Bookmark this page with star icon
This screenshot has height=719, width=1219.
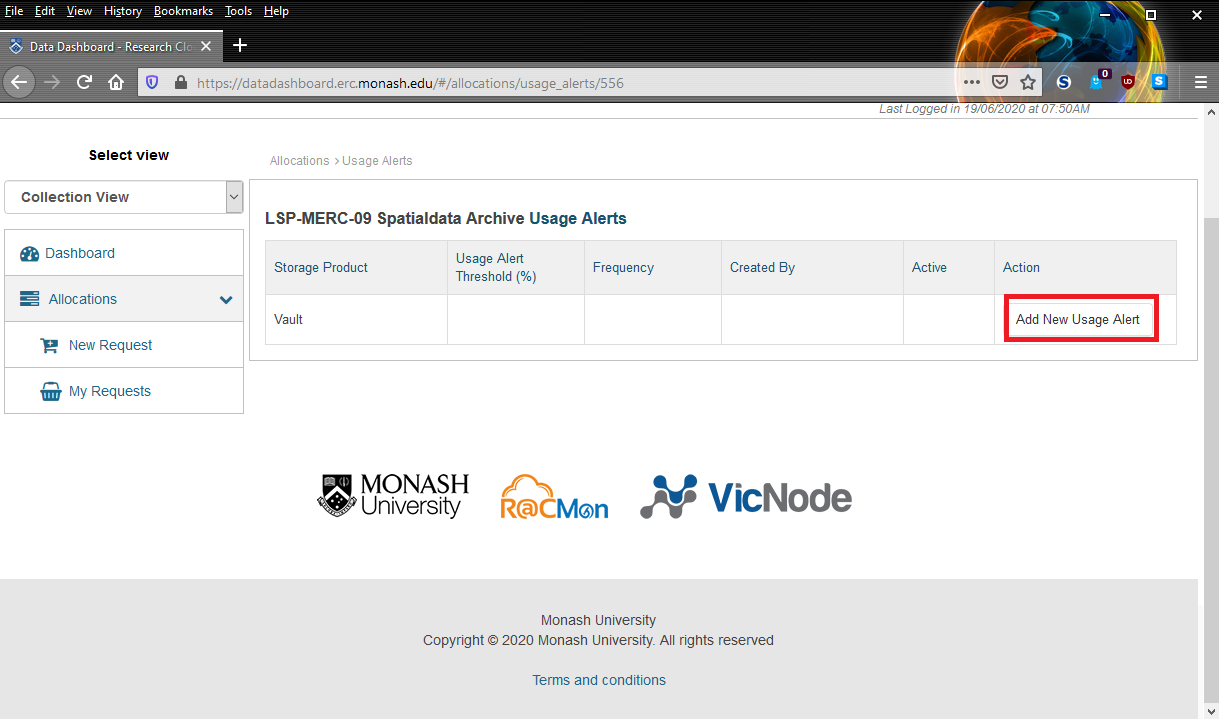click(1028, 82)
